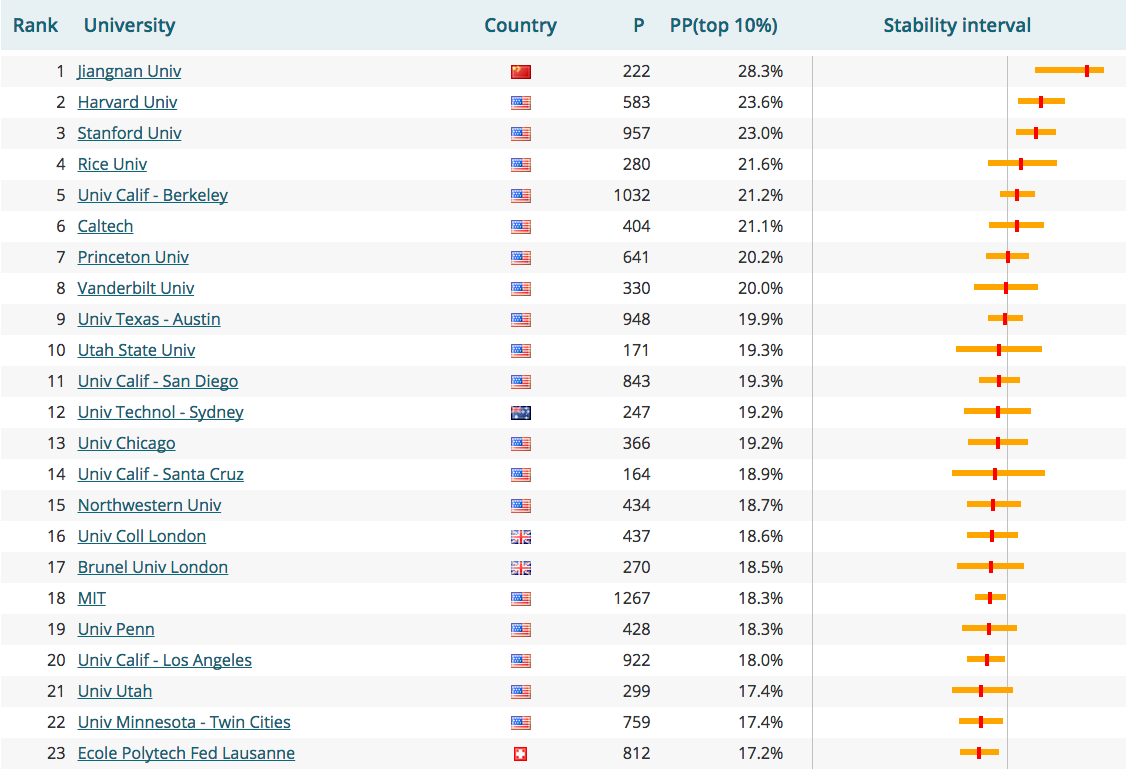Click the Australia flag for Univ Technol - Sydney

click(x=521, y=413)
